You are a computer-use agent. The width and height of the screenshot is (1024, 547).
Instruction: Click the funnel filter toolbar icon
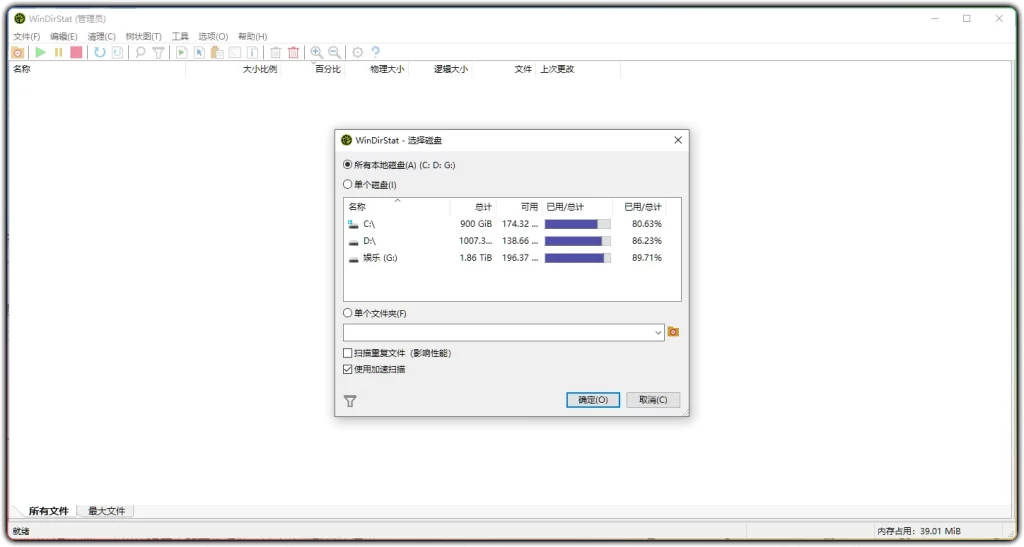coord(159,52)
